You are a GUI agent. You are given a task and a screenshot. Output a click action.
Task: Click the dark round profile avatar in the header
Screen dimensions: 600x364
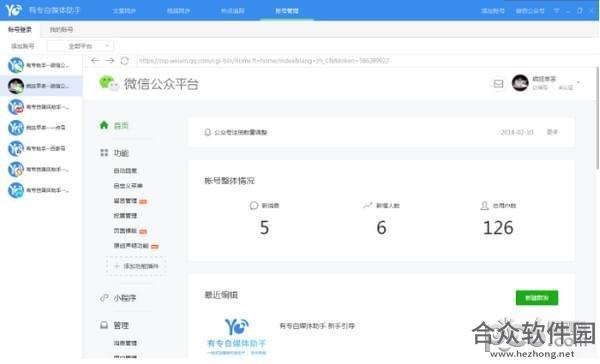[520, 83]
